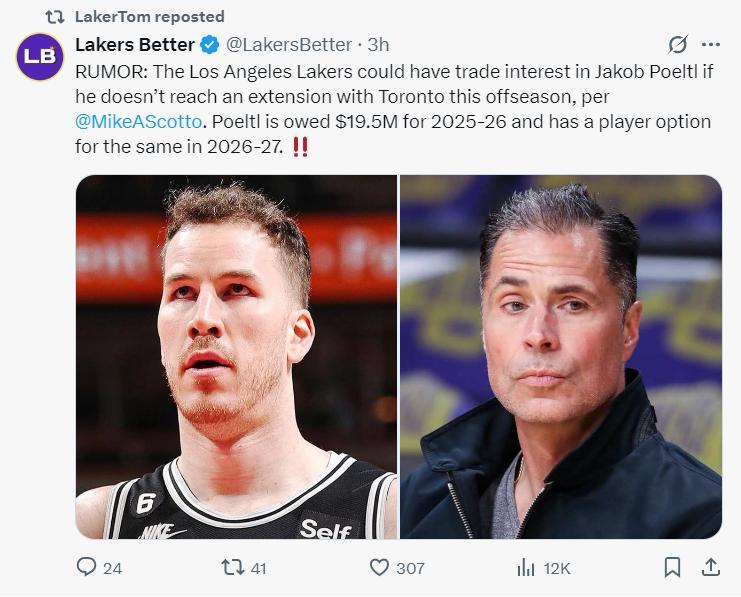View post analytics bar-chart icon
The height and width of the screenshot is (597, 741).
tap(526, 567)
